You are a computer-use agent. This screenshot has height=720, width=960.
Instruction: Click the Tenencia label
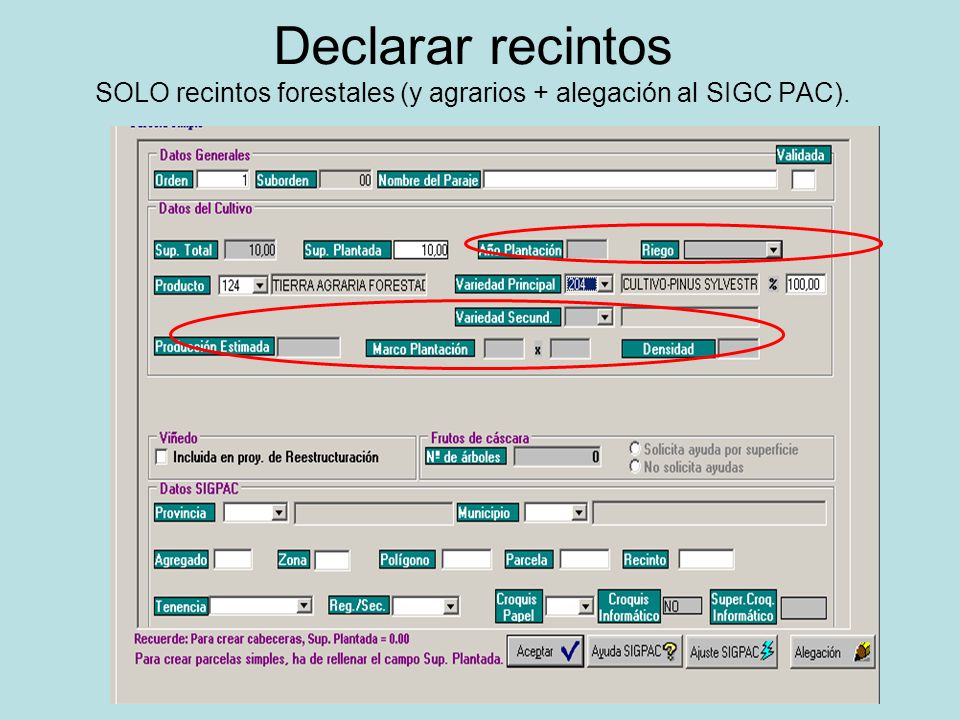181,606
